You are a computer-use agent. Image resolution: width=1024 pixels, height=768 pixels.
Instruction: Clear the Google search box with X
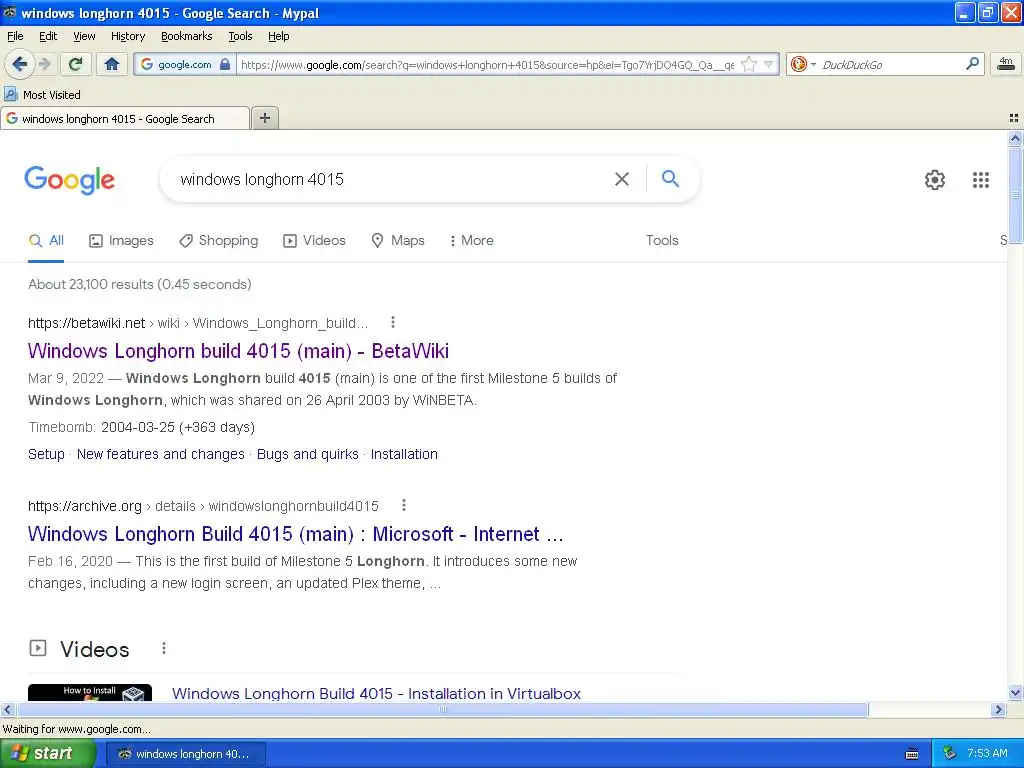(x=622, y=179)
